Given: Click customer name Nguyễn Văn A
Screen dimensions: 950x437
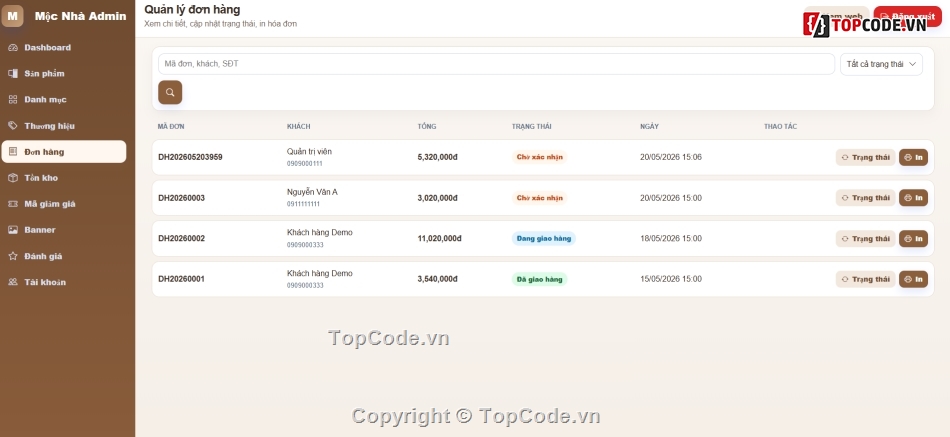Looking at the screenshot, I should pyautogui.click(x=312, y=192).
